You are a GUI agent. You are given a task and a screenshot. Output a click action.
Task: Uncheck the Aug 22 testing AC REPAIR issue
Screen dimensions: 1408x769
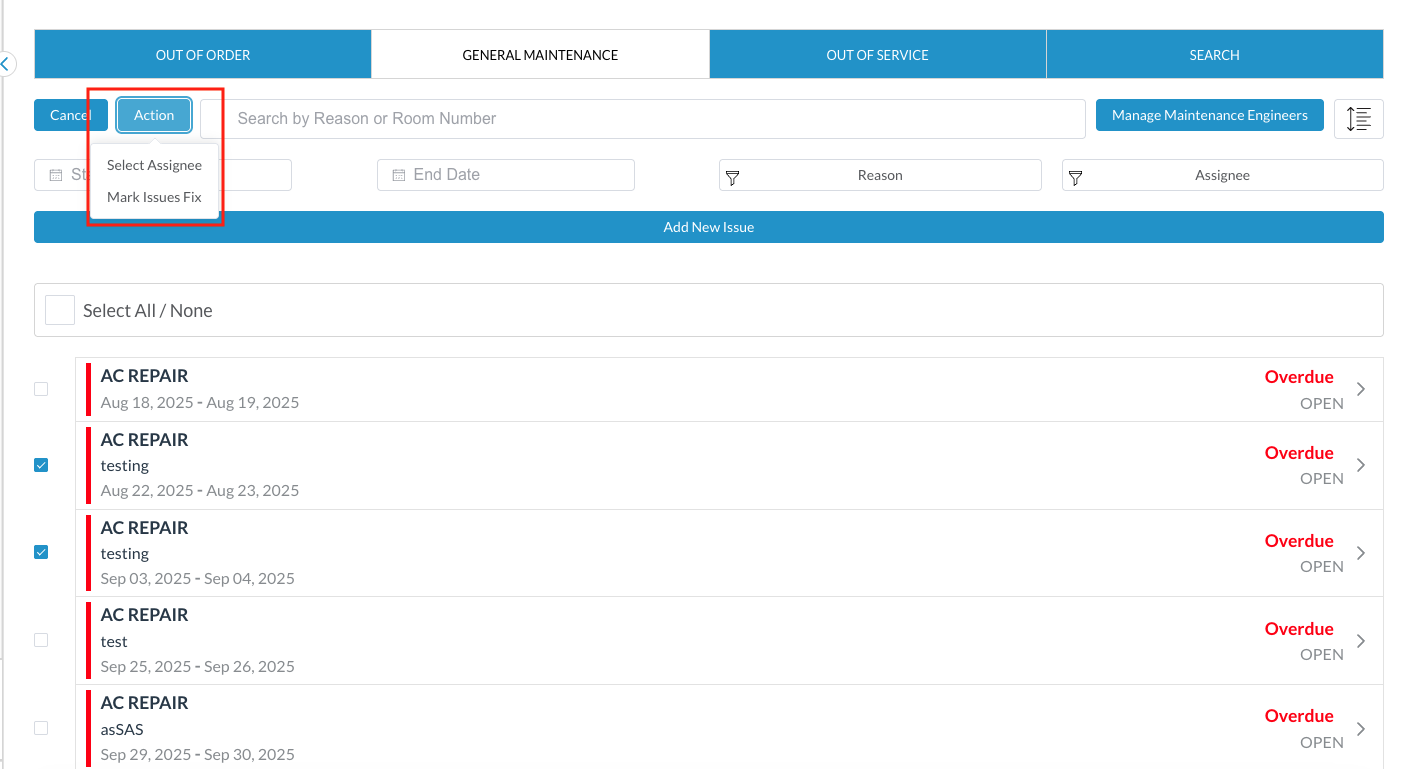click(41, 465)
